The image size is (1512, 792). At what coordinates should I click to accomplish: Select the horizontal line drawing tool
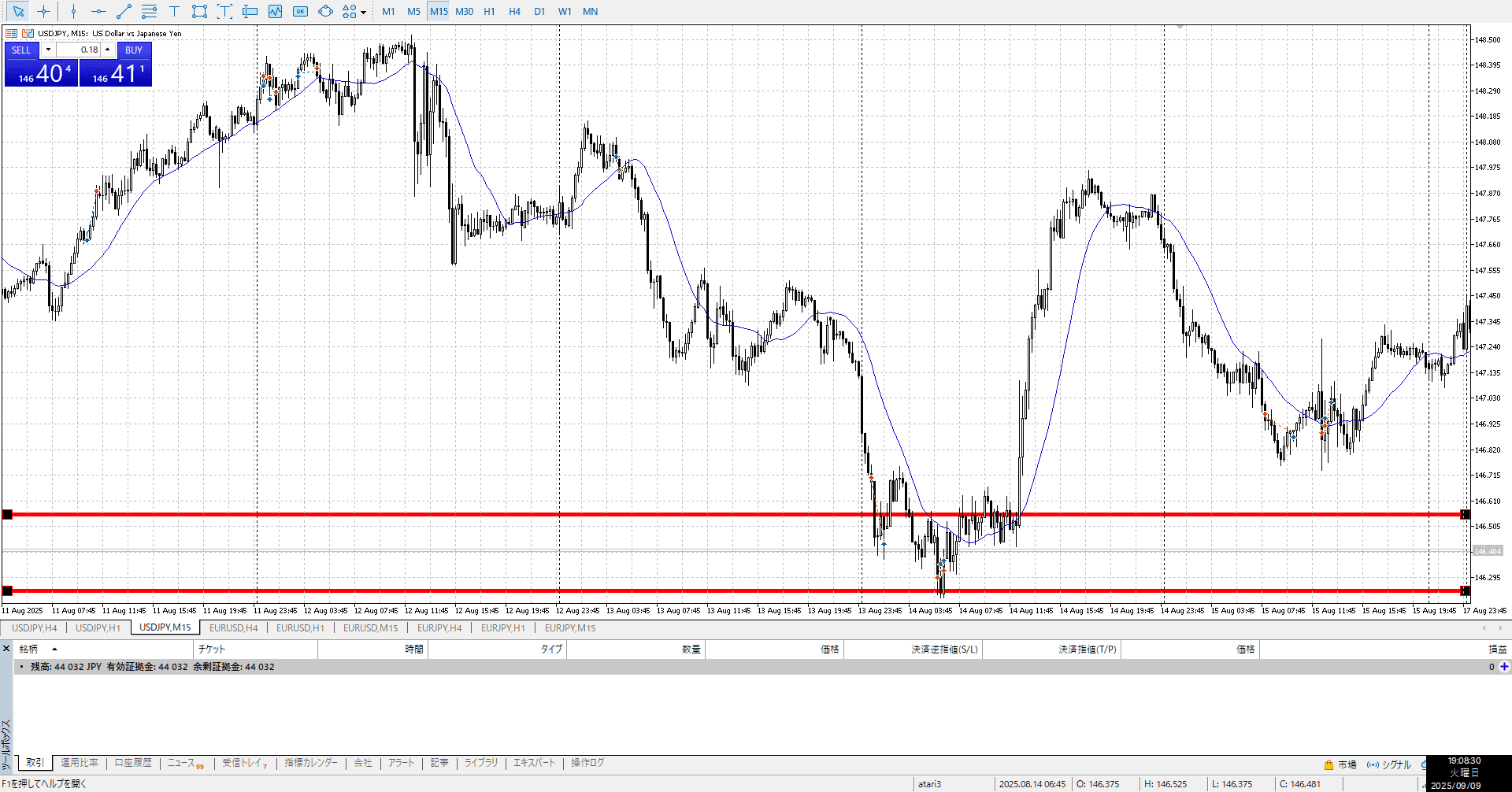point(98,12)
